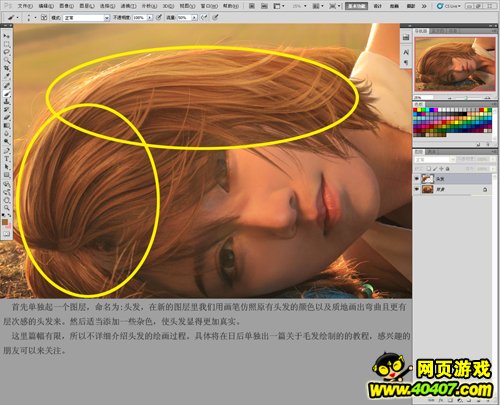Viewport: 500px width, 405px height.
Task: Open the 滤镜 menu
Action: 129,6
